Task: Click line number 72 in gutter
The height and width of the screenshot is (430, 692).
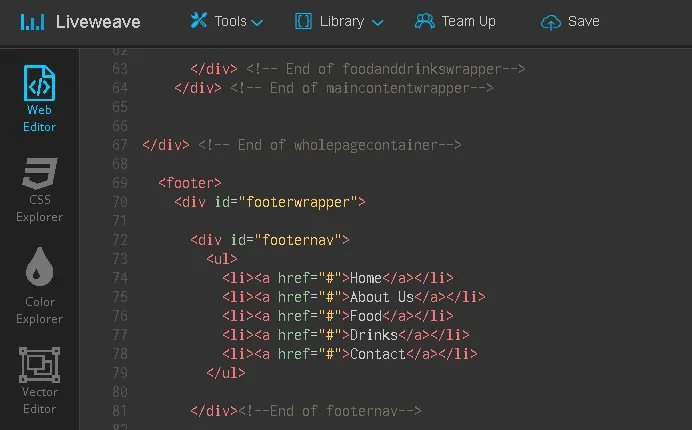Action: (x=120, y=240)
